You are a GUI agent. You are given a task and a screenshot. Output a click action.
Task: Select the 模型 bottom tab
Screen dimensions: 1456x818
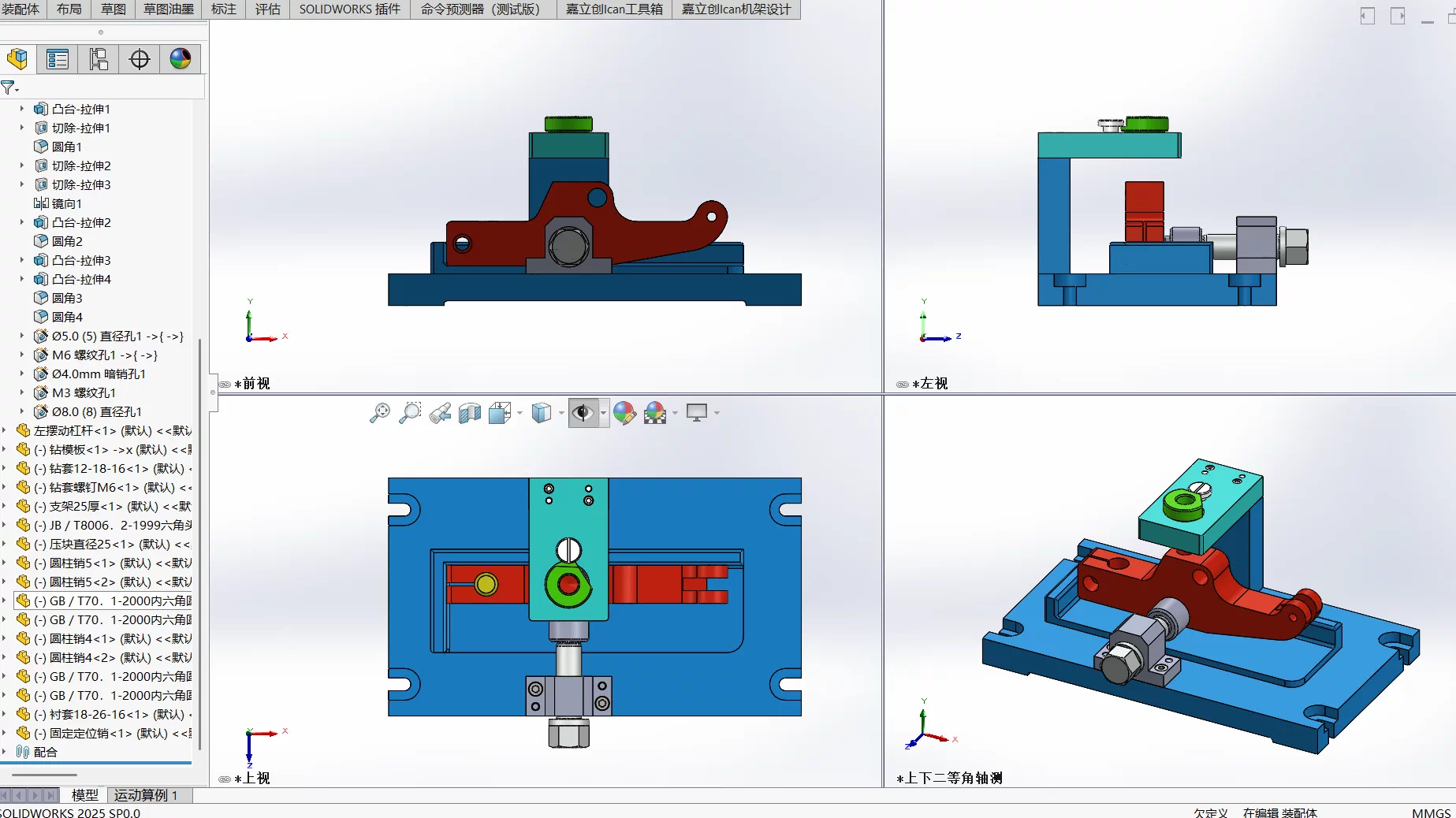(85, 795)
